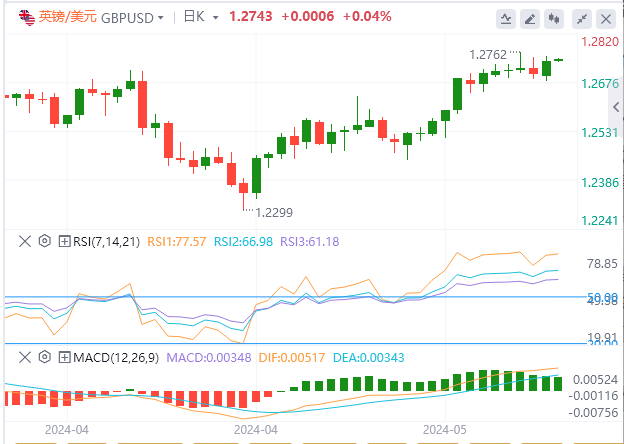This screenshot has height=444, width=624.
Task: Click the RSI(7,14,21) label
Action: (x=106, y=241)
